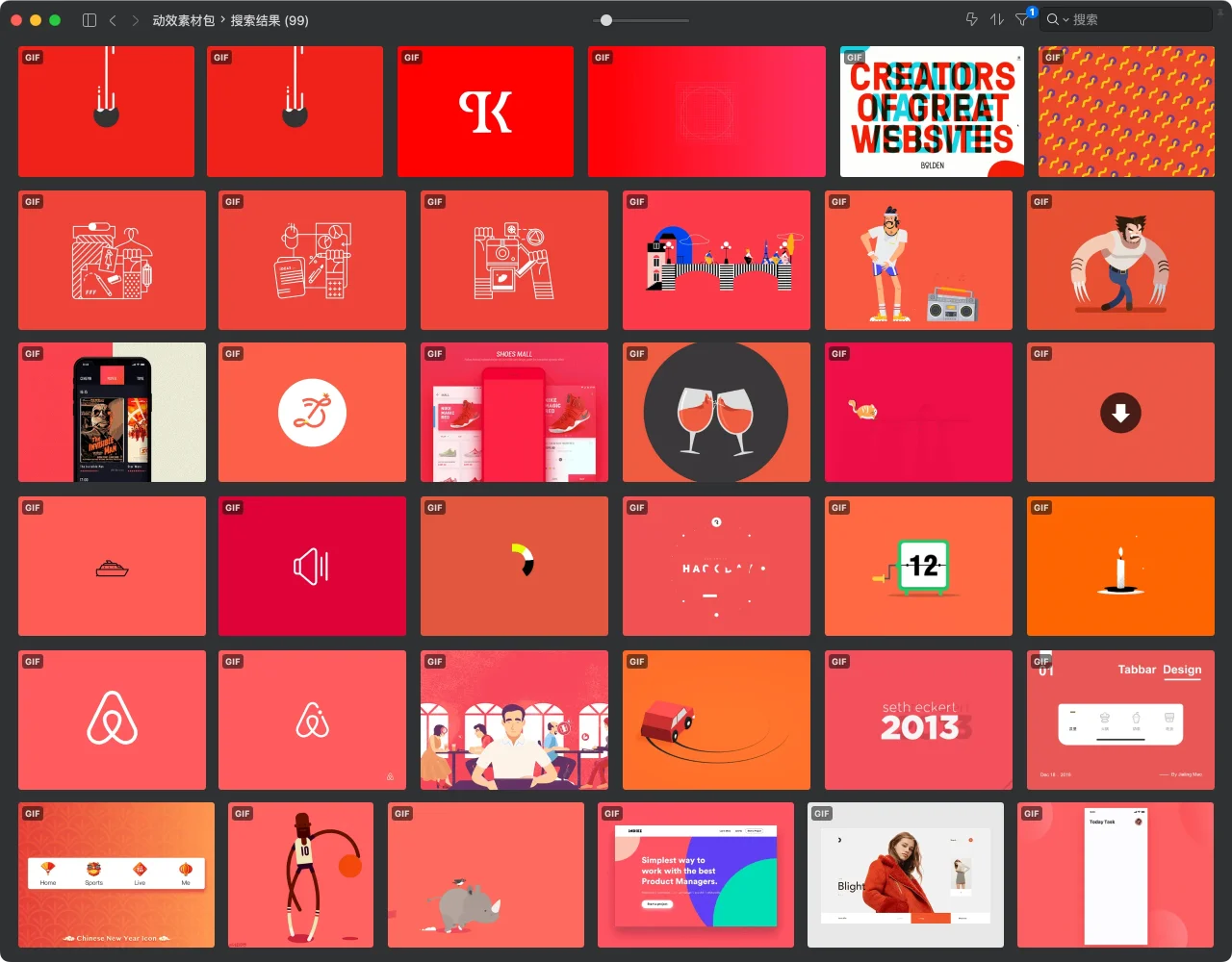
Task: Select the white K letter logo GIF
Action: [485, 112]
